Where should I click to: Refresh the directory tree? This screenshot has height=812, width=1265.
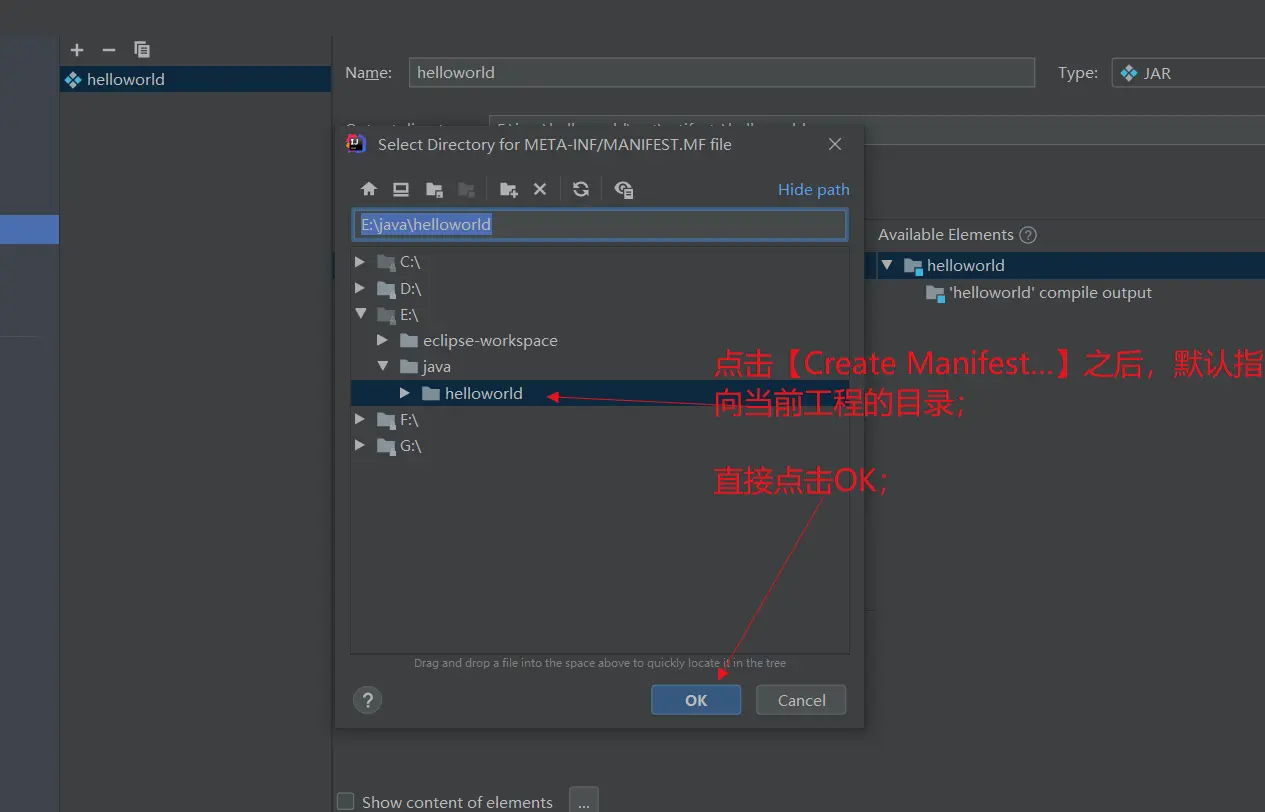tap(581, 189)
